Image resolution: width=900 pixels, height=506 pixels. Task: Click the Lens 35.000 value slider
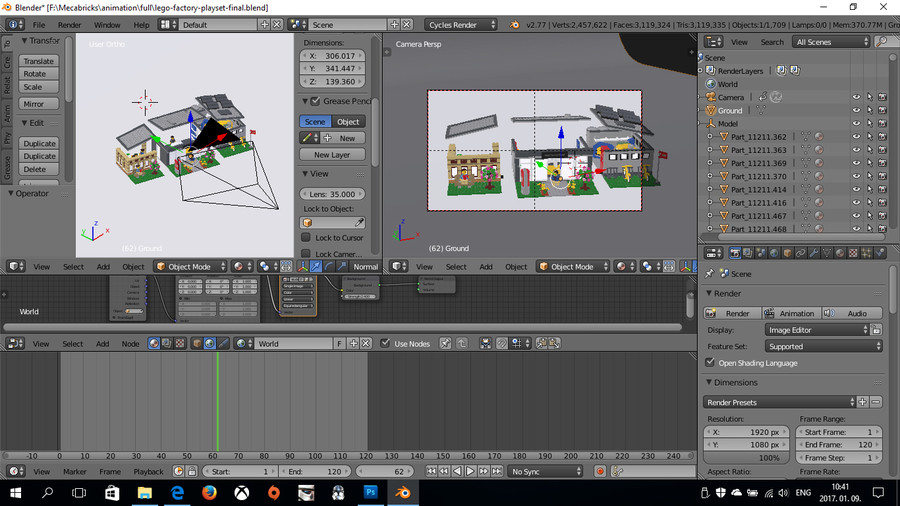coord(332,194)
